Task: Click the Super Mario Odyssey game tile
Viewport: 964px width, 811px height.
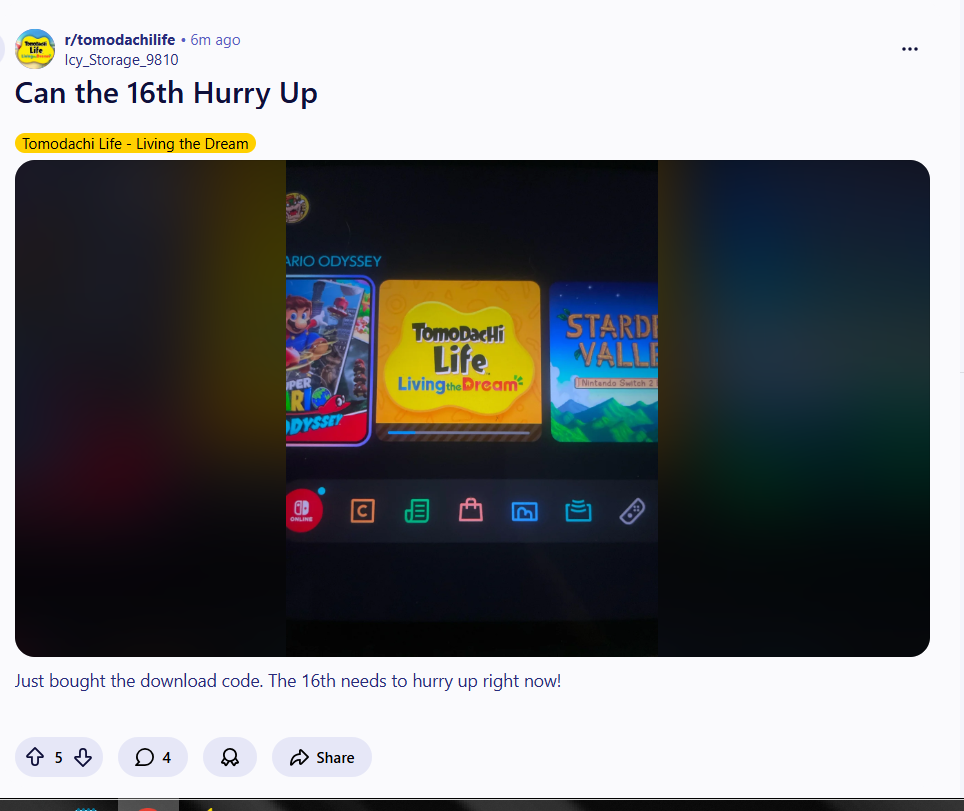Action: (329, 360)
